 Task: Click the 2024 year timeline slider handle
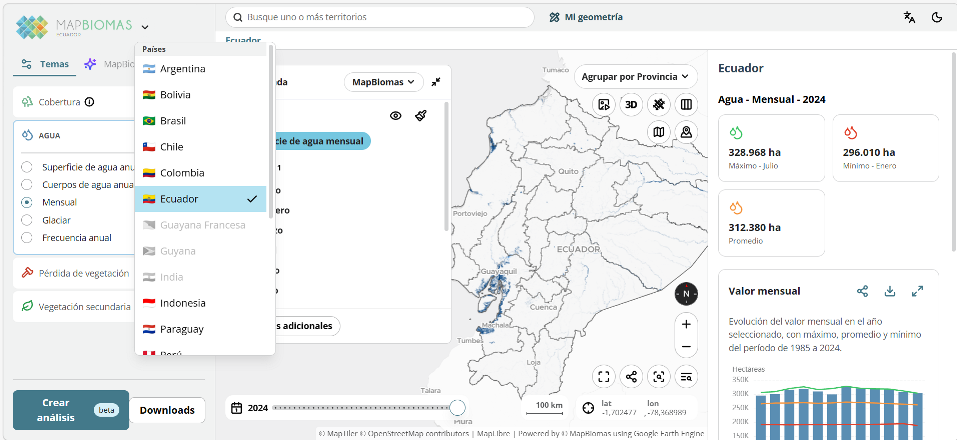[x=457, y=408]
